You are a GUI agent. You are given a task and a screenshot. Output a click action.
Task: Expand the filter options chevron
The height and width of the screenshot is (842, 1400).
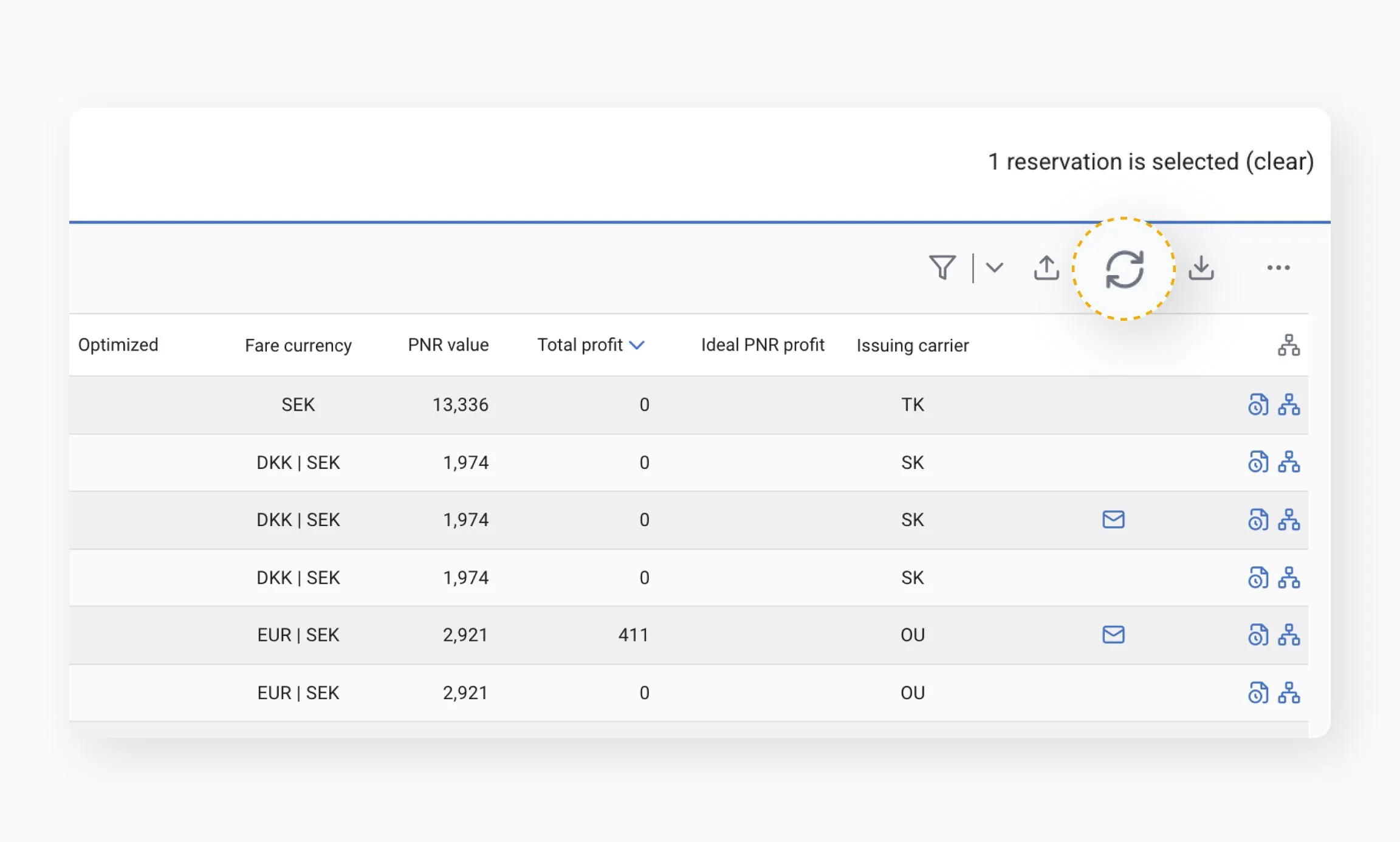coord(995,268)
